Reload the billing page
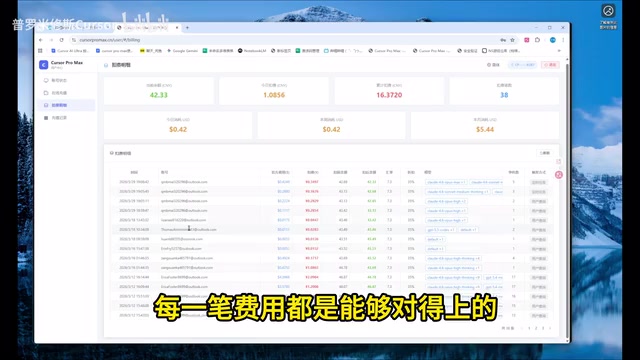Viewport: 640px width, 360px height. pyautogui.click(x=62, y=40)
